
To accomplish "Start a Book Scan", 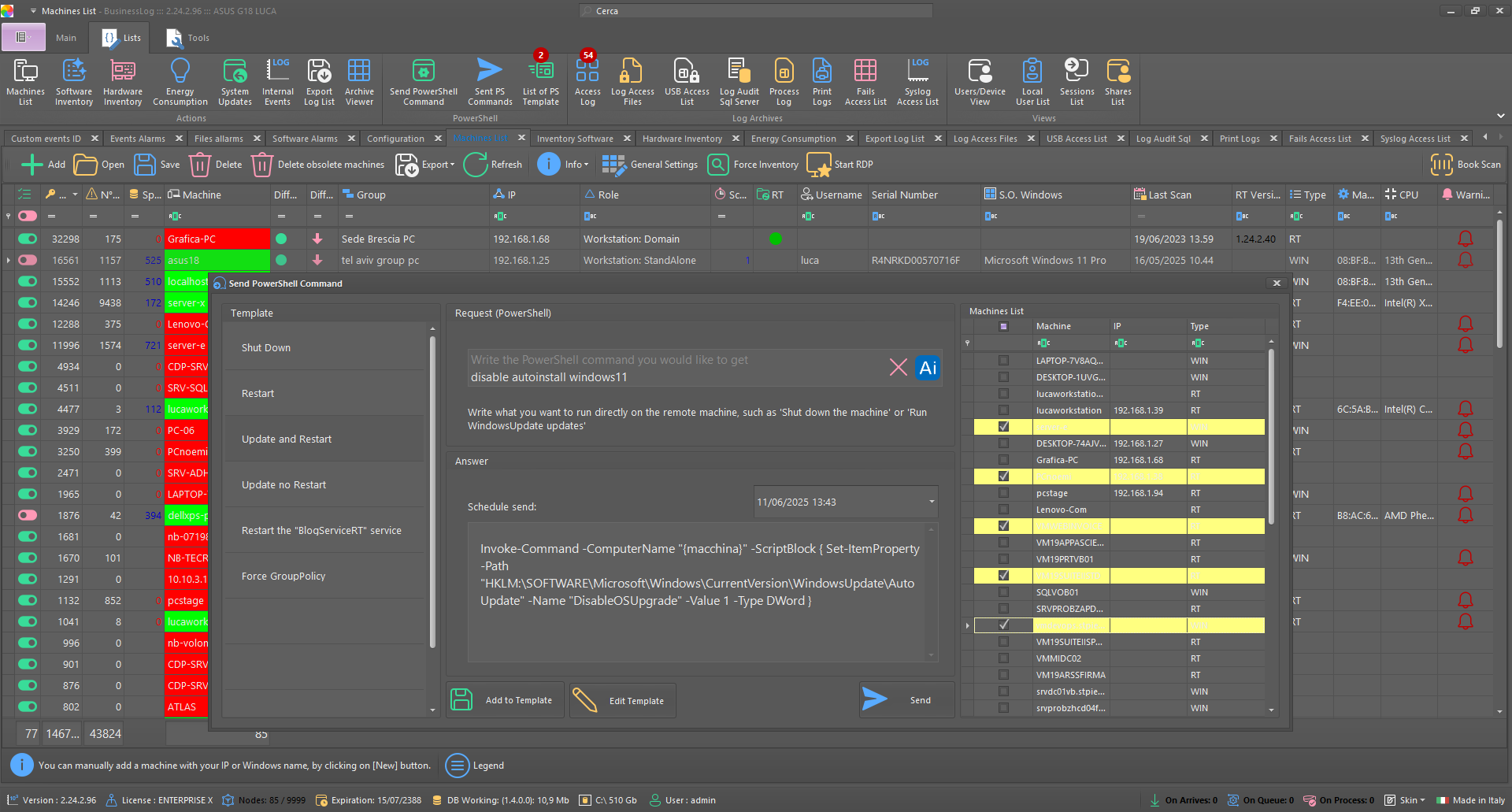I will [1466, 165].
